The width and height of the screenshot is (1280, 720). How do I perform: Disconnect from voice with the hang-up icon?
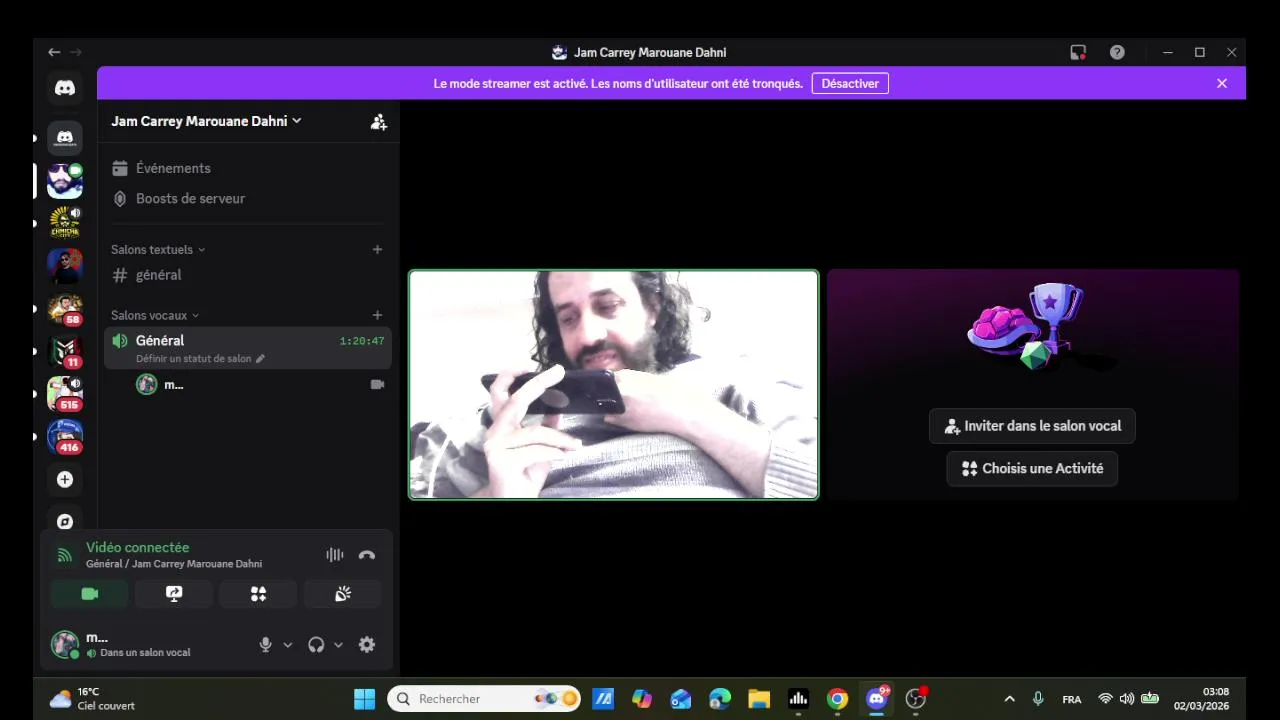(x=367, y=555)
